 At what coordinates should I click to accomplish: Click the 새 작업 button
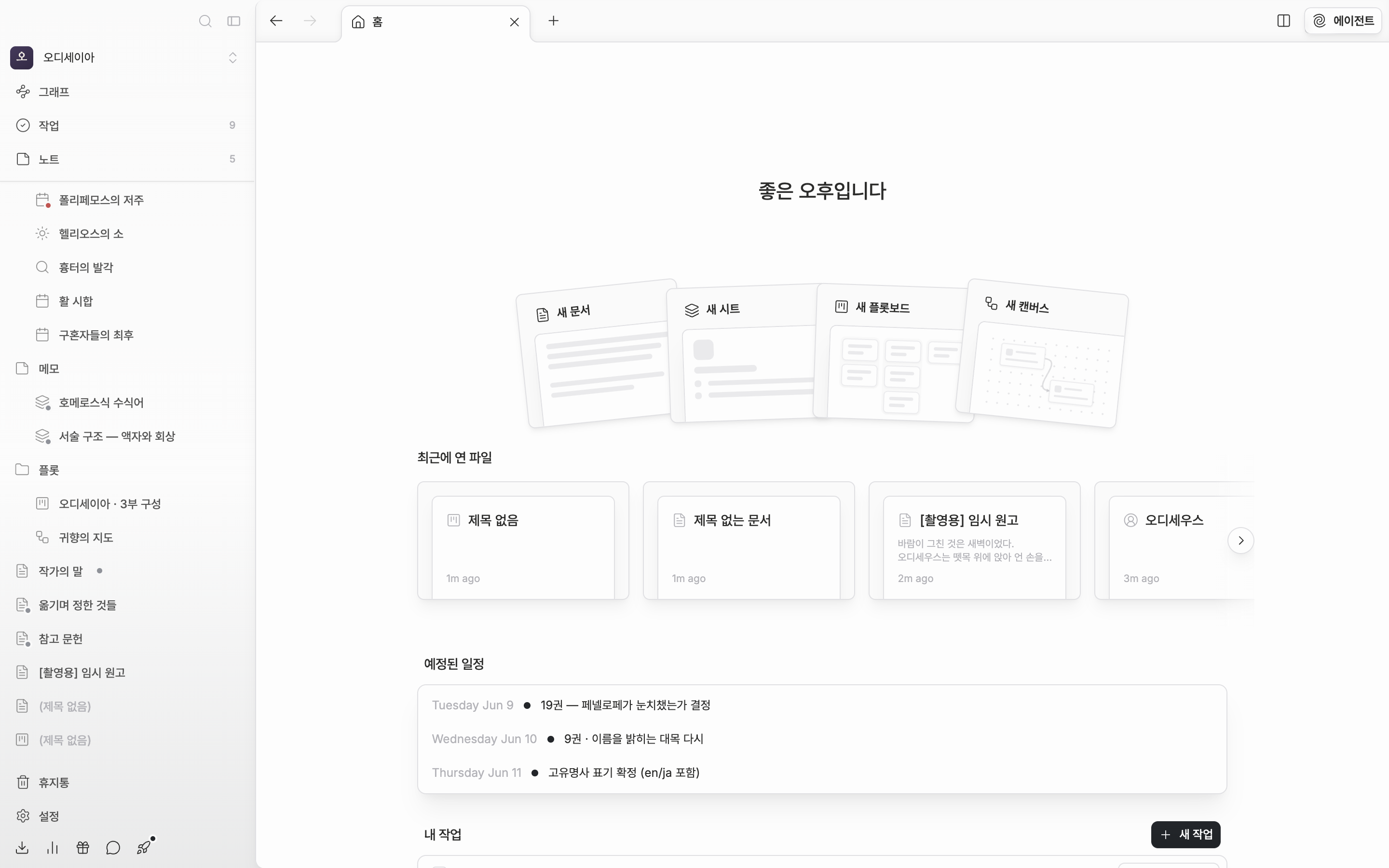(1185, 835)
